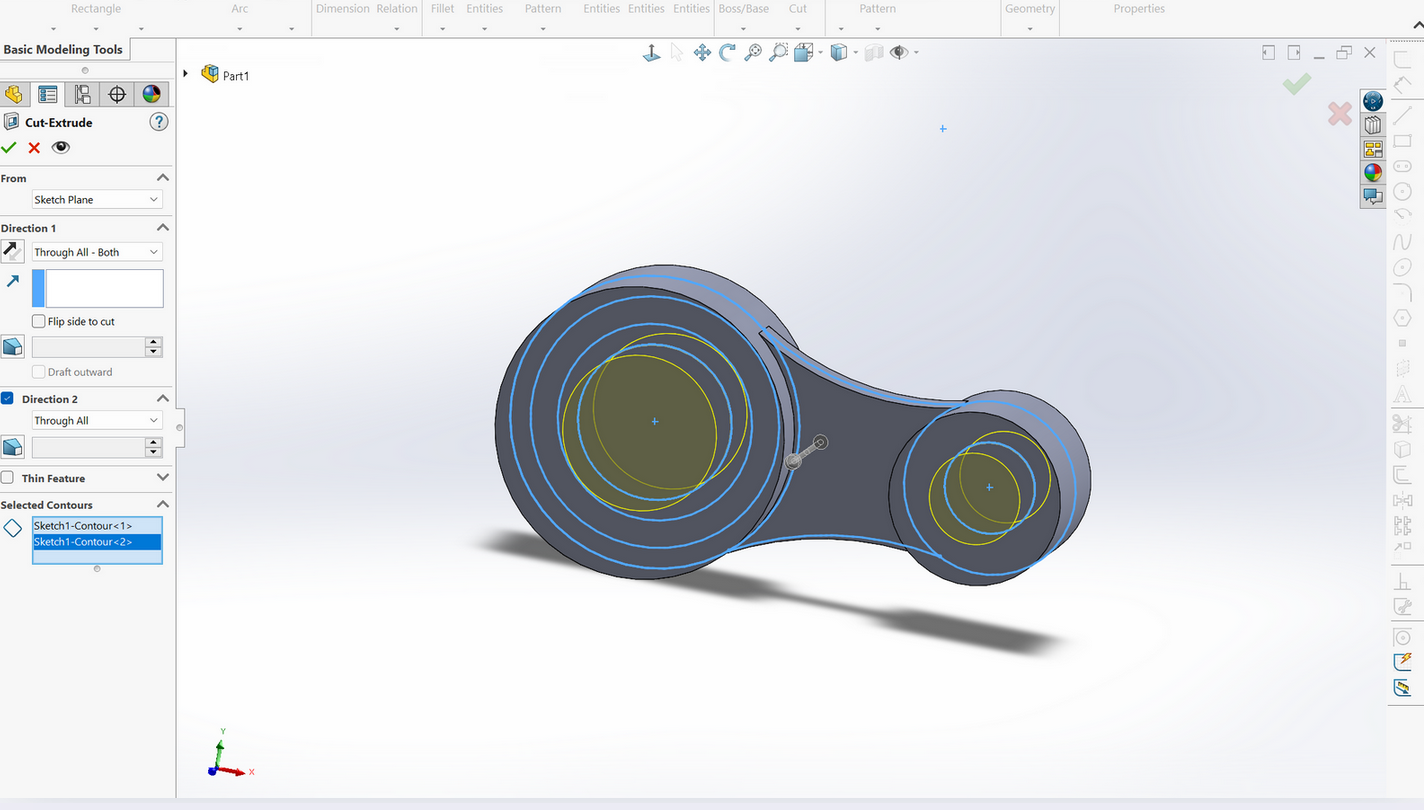Open the Custom Properties task pane tab
The image size is (1424, 810).
click(1372, 197)
